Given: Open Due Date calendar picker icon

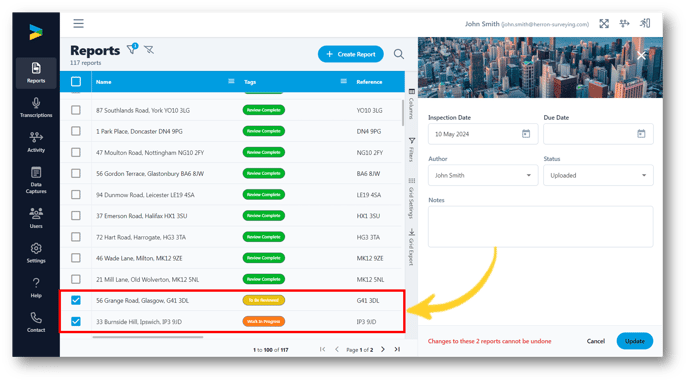Looking at the screenshot, I should [x=641, y=134].
